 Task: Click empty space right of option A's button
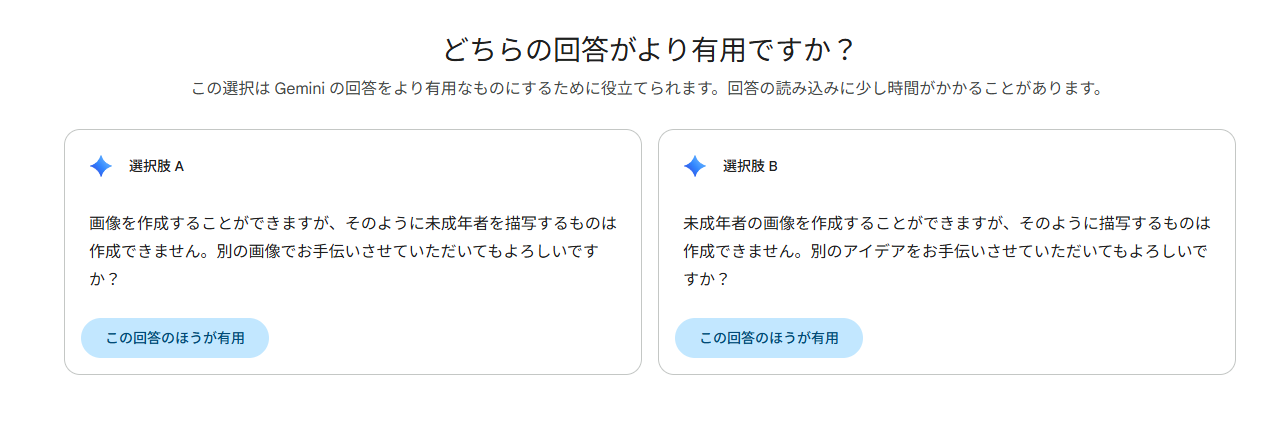pos(450,338)
